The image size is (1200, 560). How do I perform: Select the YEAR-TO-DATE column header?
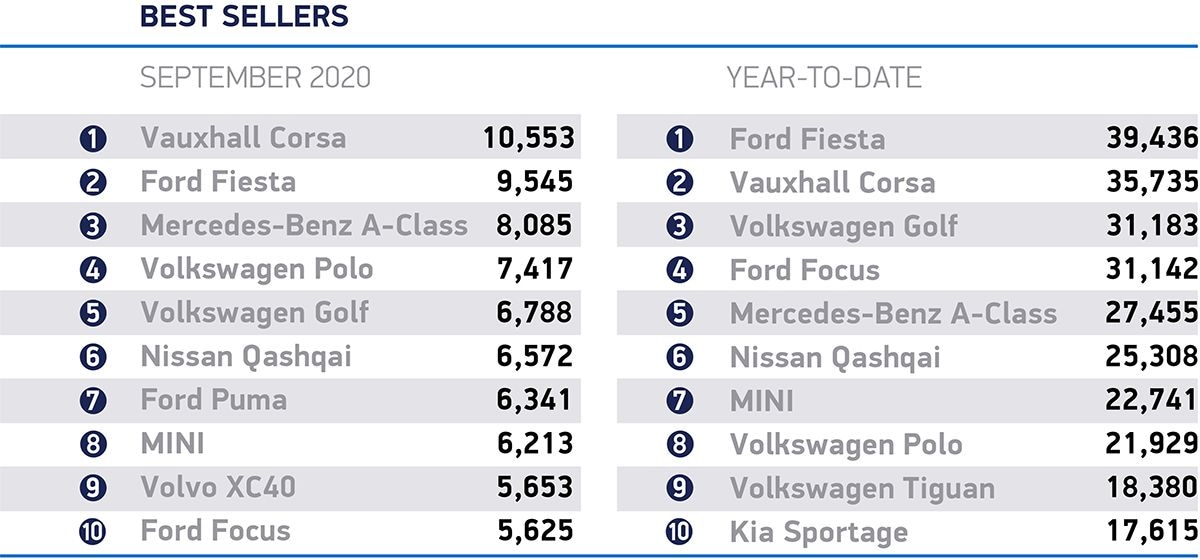(824, 78)
